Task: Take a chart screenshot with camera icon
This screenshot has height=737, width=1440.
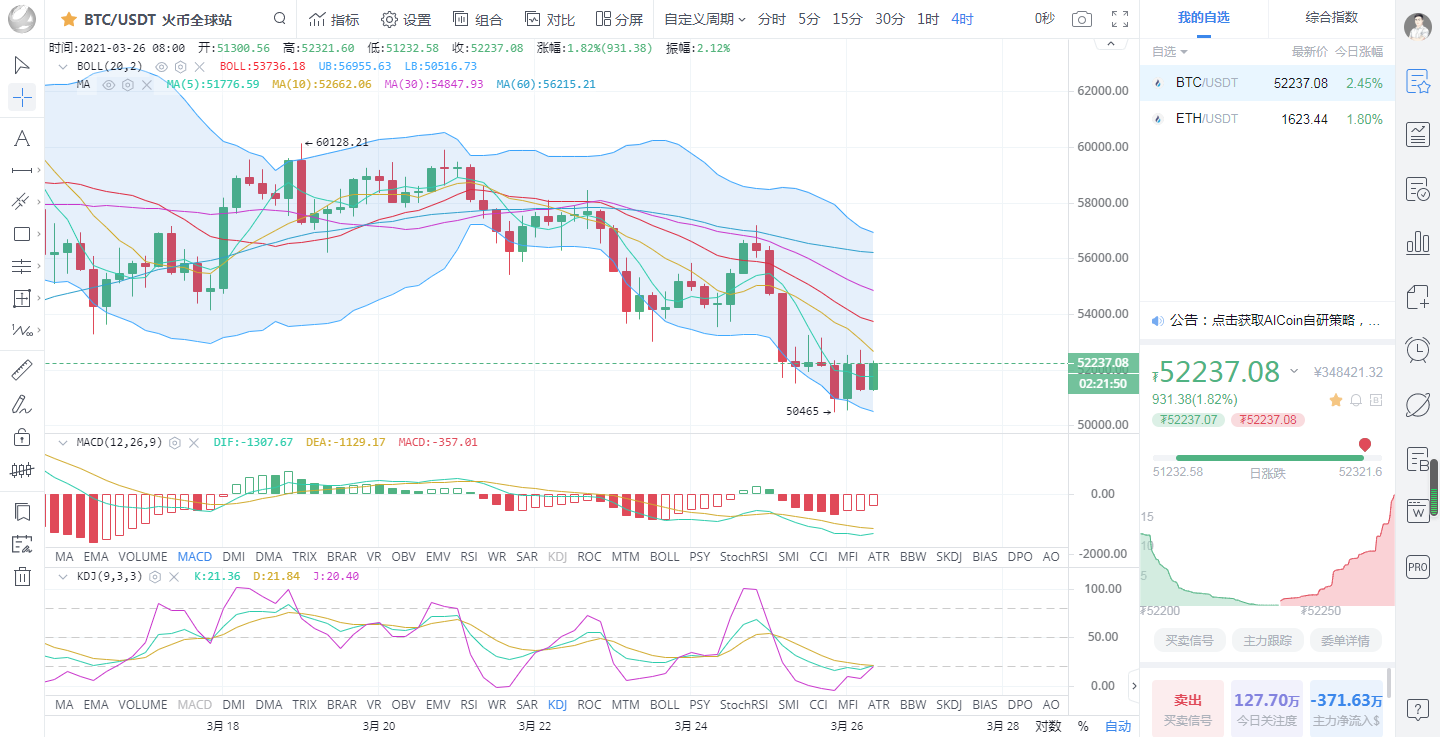Action: point(1081,19)
